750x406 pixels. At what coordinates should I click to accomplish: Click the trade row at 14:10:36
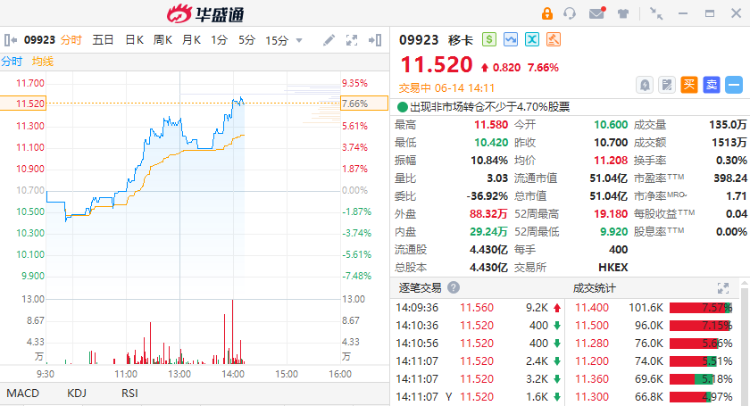click(x=477, y=325)
